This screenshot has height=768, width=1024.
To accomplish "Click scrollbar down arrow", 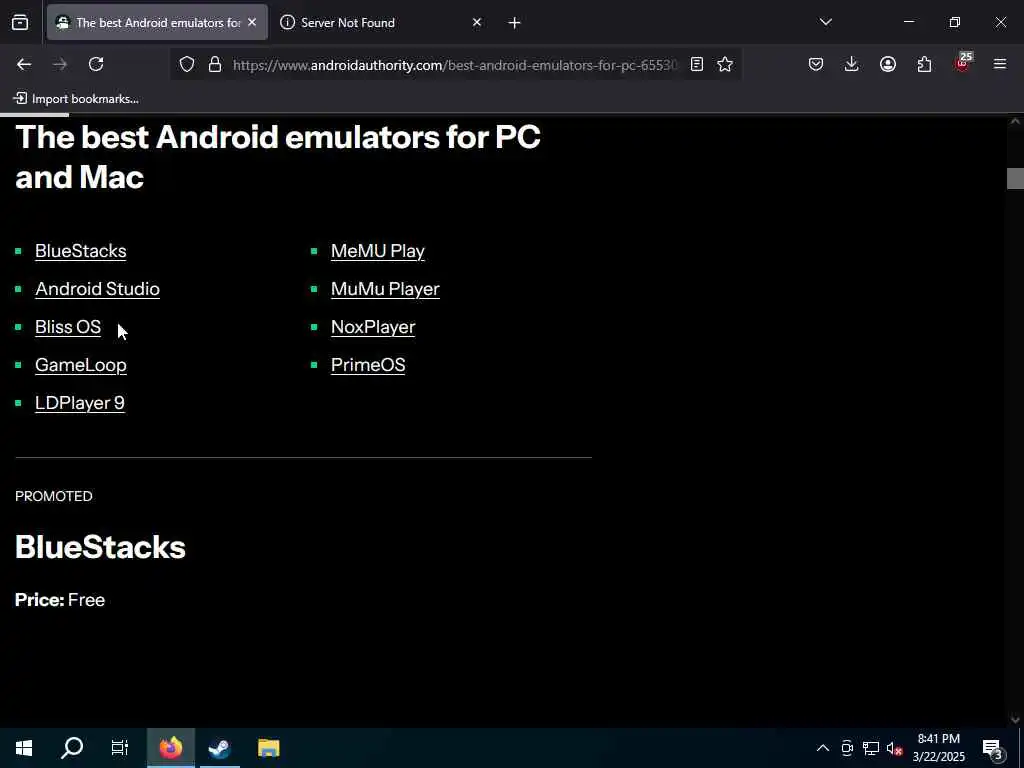I will (1015, 719).
